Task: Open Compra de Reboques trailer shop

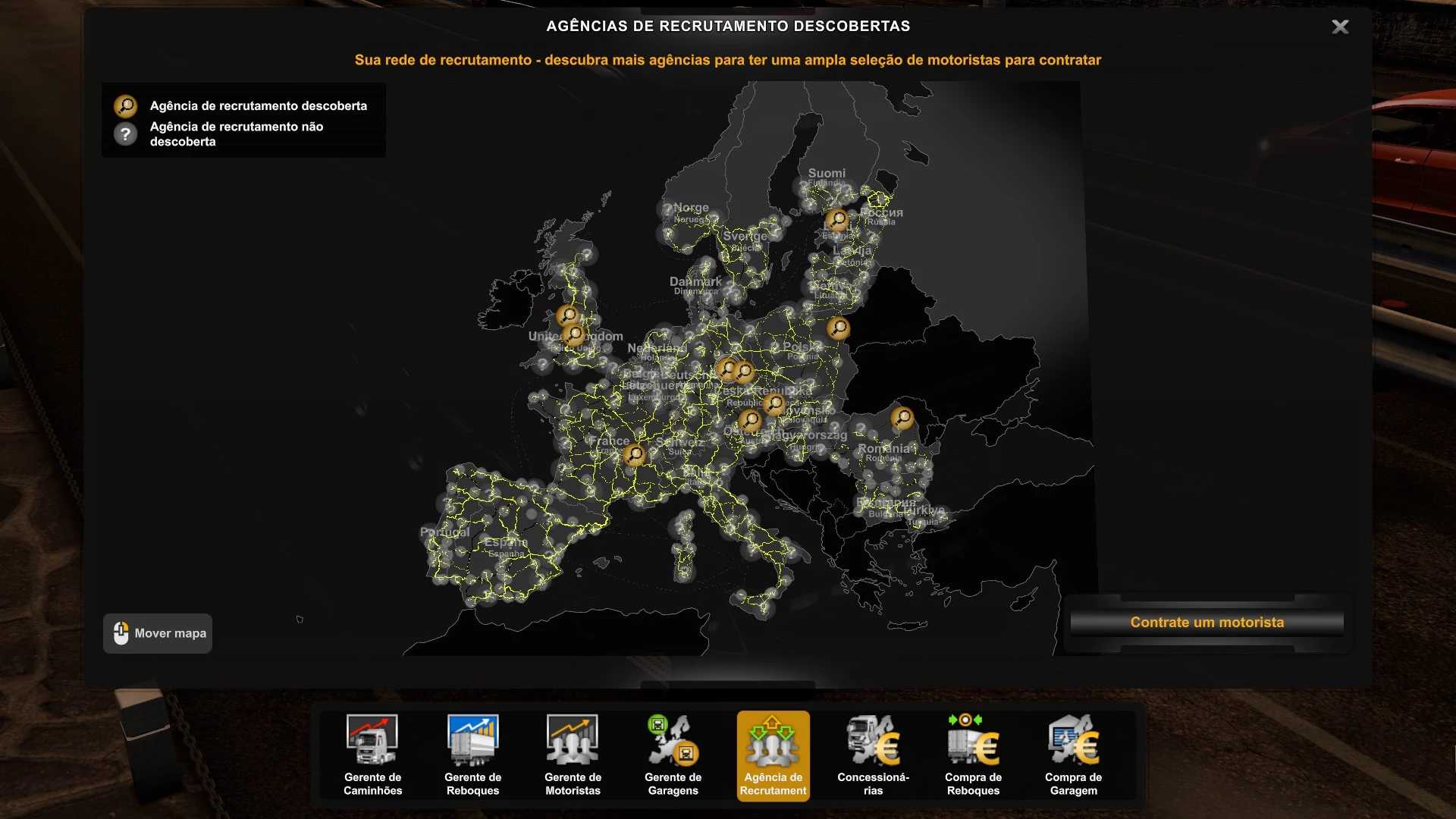Action: pos(973,755)
